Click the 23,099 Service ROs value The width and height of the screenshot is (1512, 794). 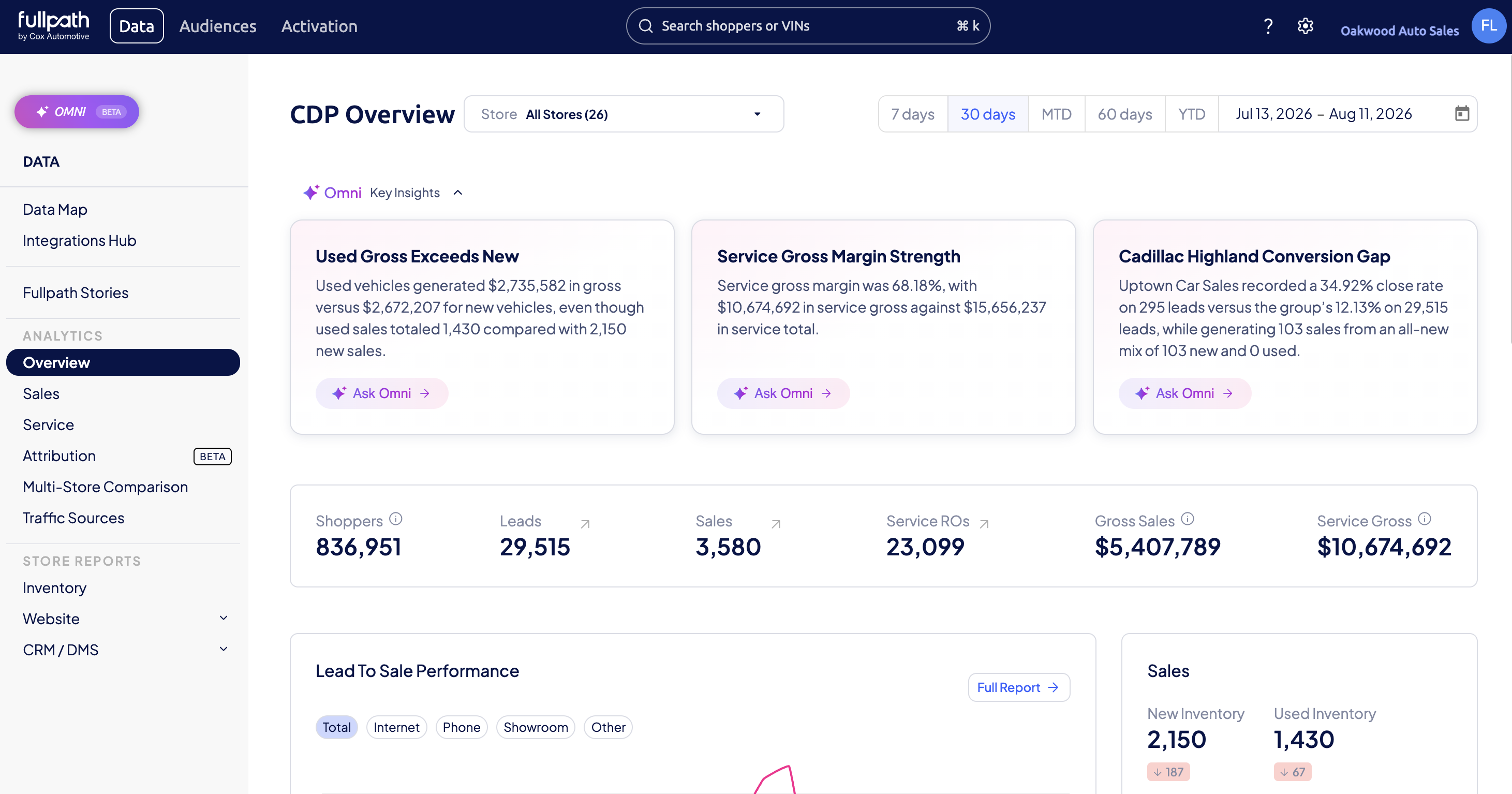[x=925, y=547]
